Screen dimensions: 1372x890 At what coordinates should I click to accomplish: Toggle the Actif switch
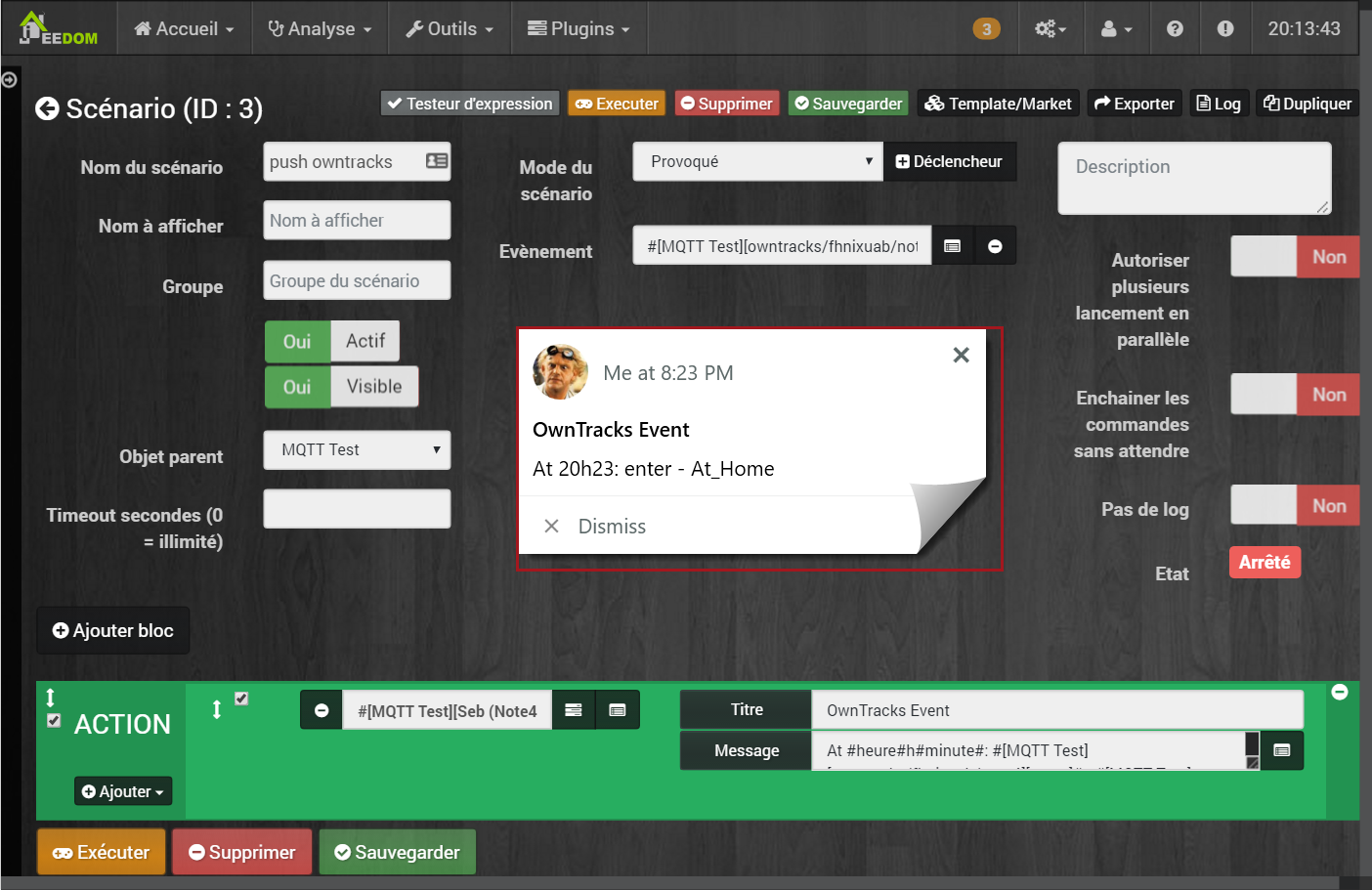point(332,341)
